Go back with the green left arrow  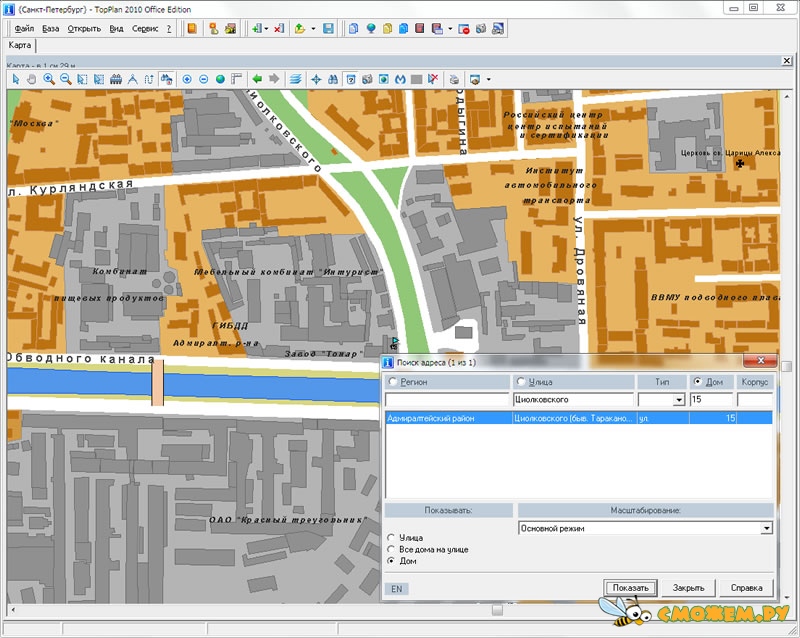pyautogui.click(x=257, y=79)
